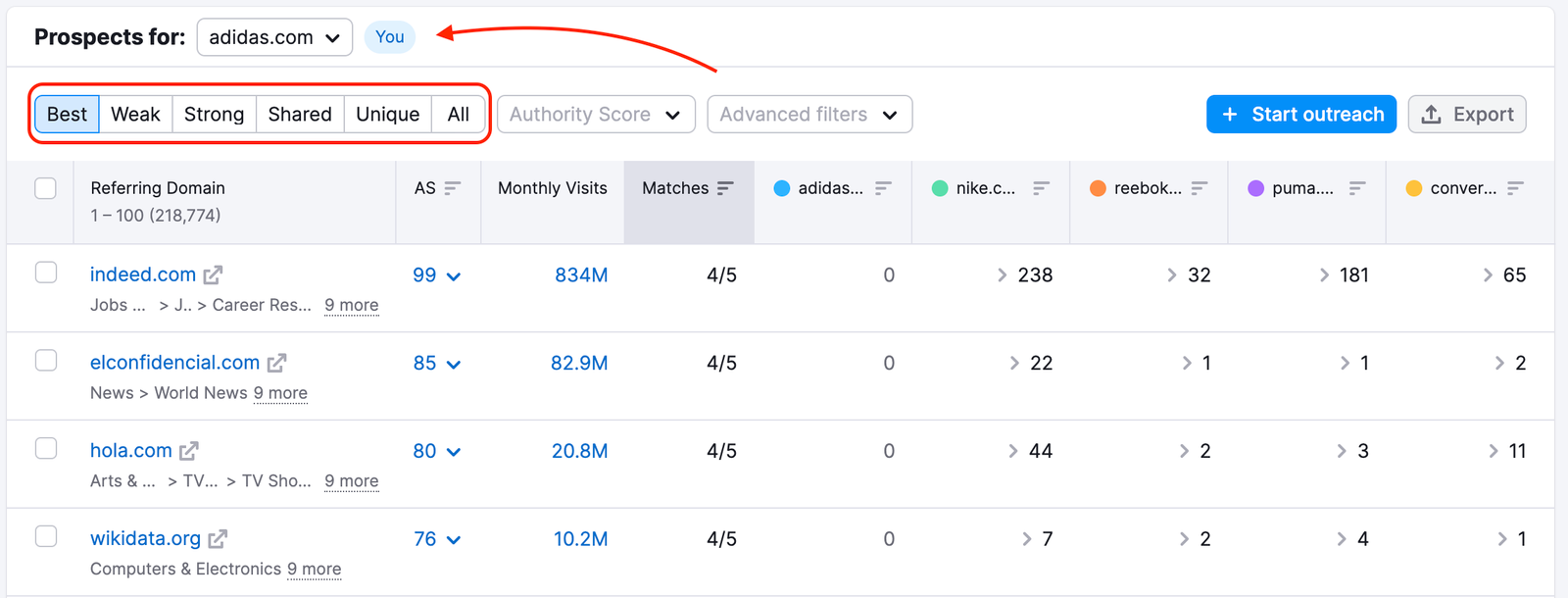Image resolution: width=1568 pixels, height=598 pixels.
Task: Switch to the Unique tab
Action: 387,115
